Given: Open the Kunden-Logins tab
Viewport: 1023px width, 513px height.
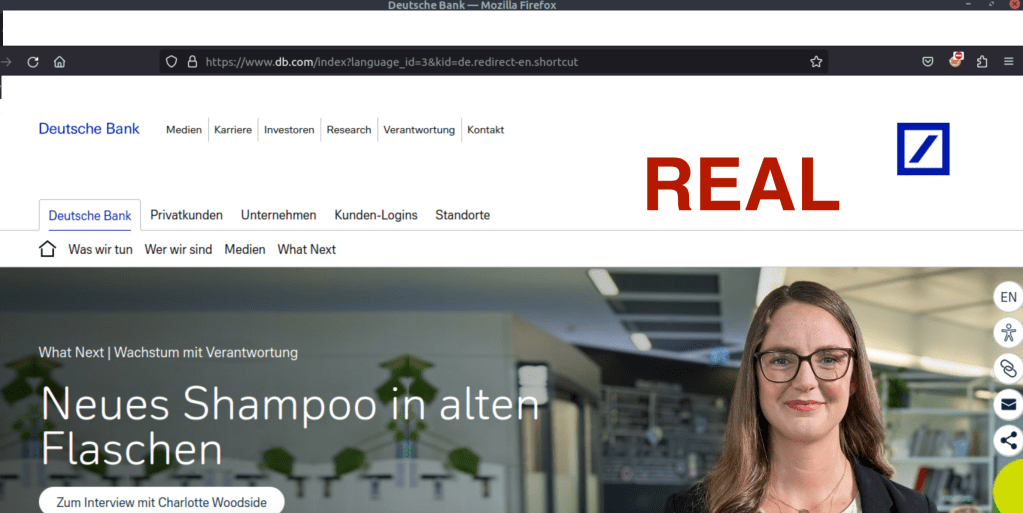Looking at the screenshot, I should (x=376, y=215).
